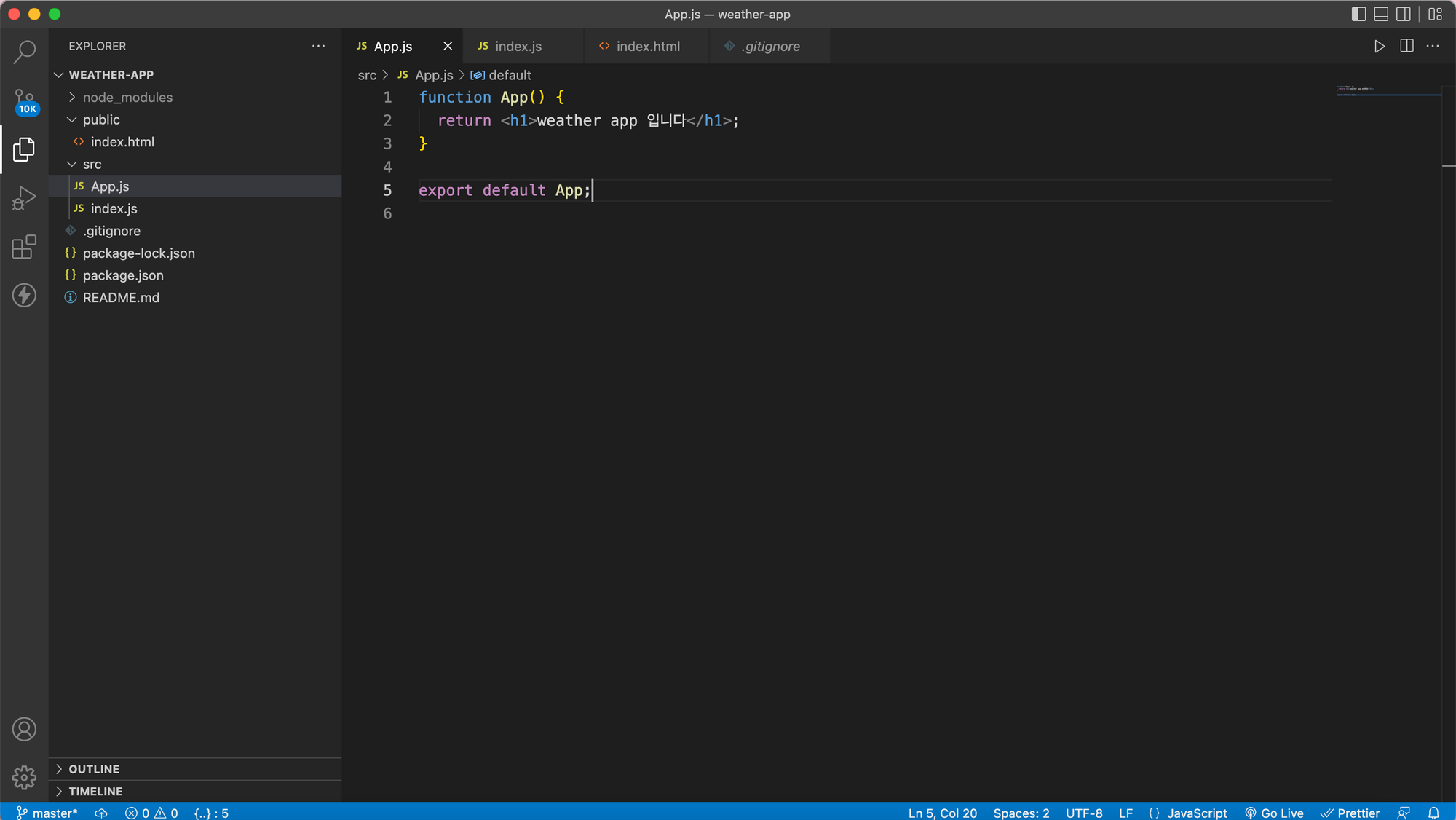
Task: Open the Search view in activity bar
Action: pos(24,52)
